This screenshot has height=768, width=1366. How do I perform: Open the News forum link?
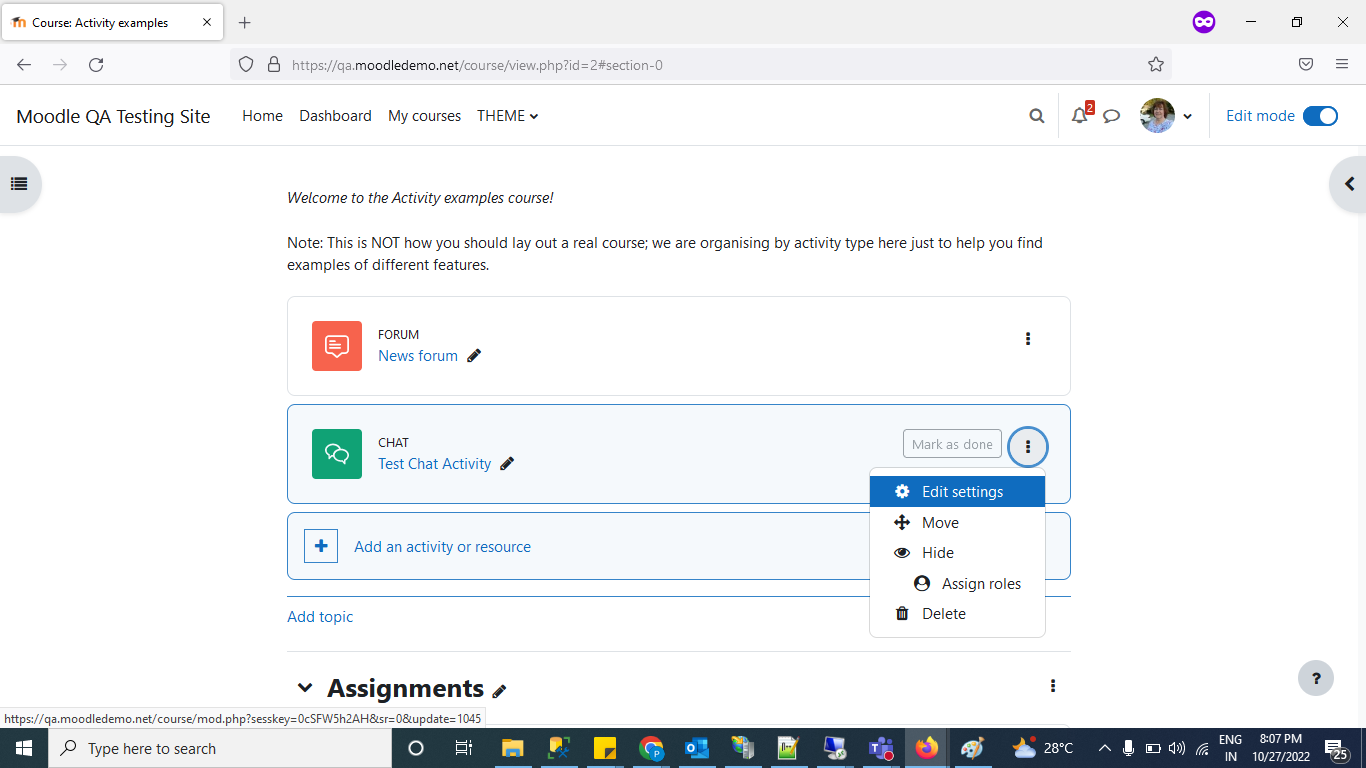pos(418,356)
